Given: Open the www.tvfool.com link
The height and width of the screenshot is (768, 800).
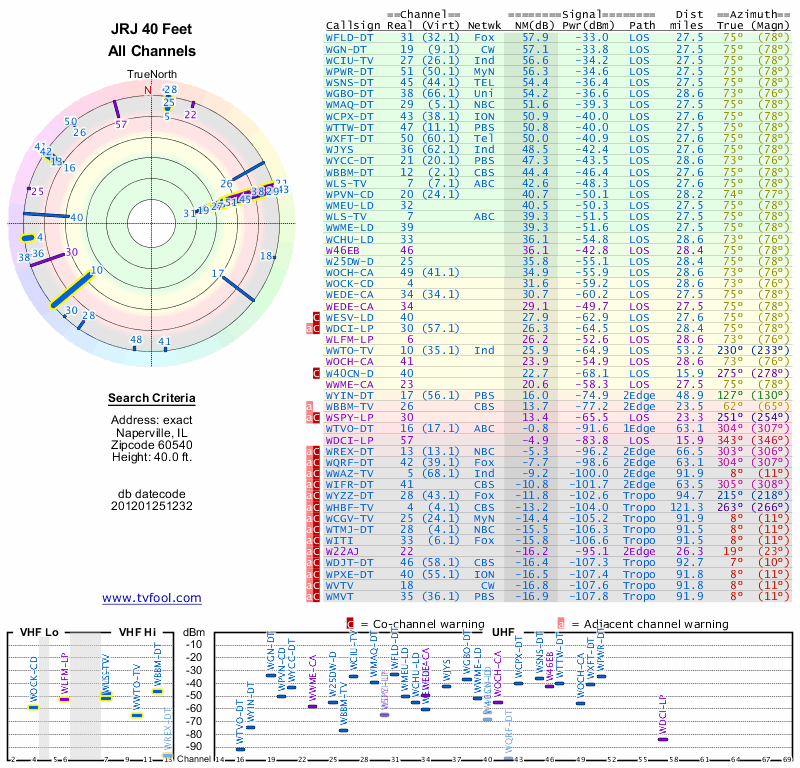Looking at the screenshot, I should coord(152,598).
